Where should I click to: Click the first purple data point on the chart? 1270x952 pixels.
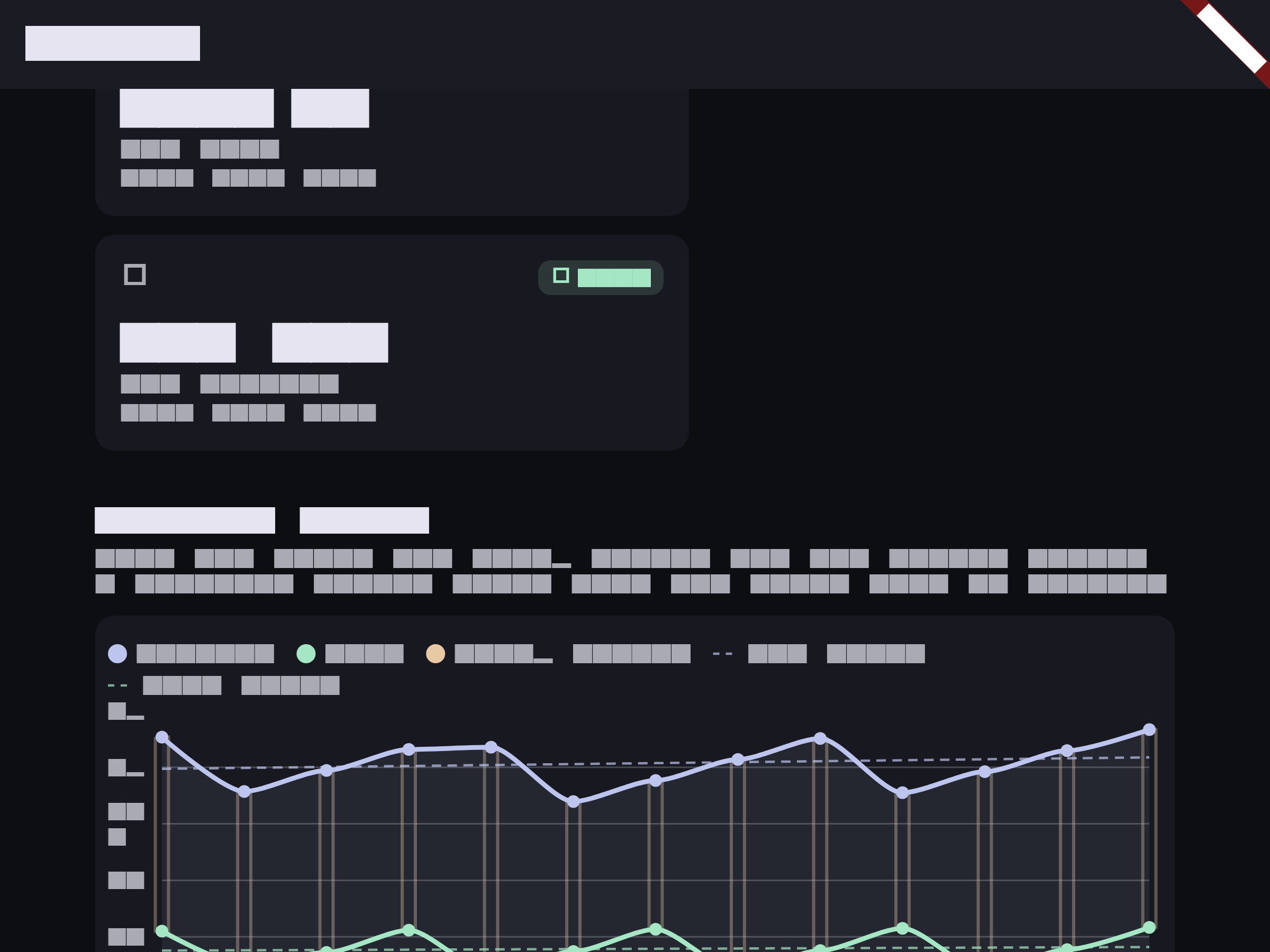[162, 737]
